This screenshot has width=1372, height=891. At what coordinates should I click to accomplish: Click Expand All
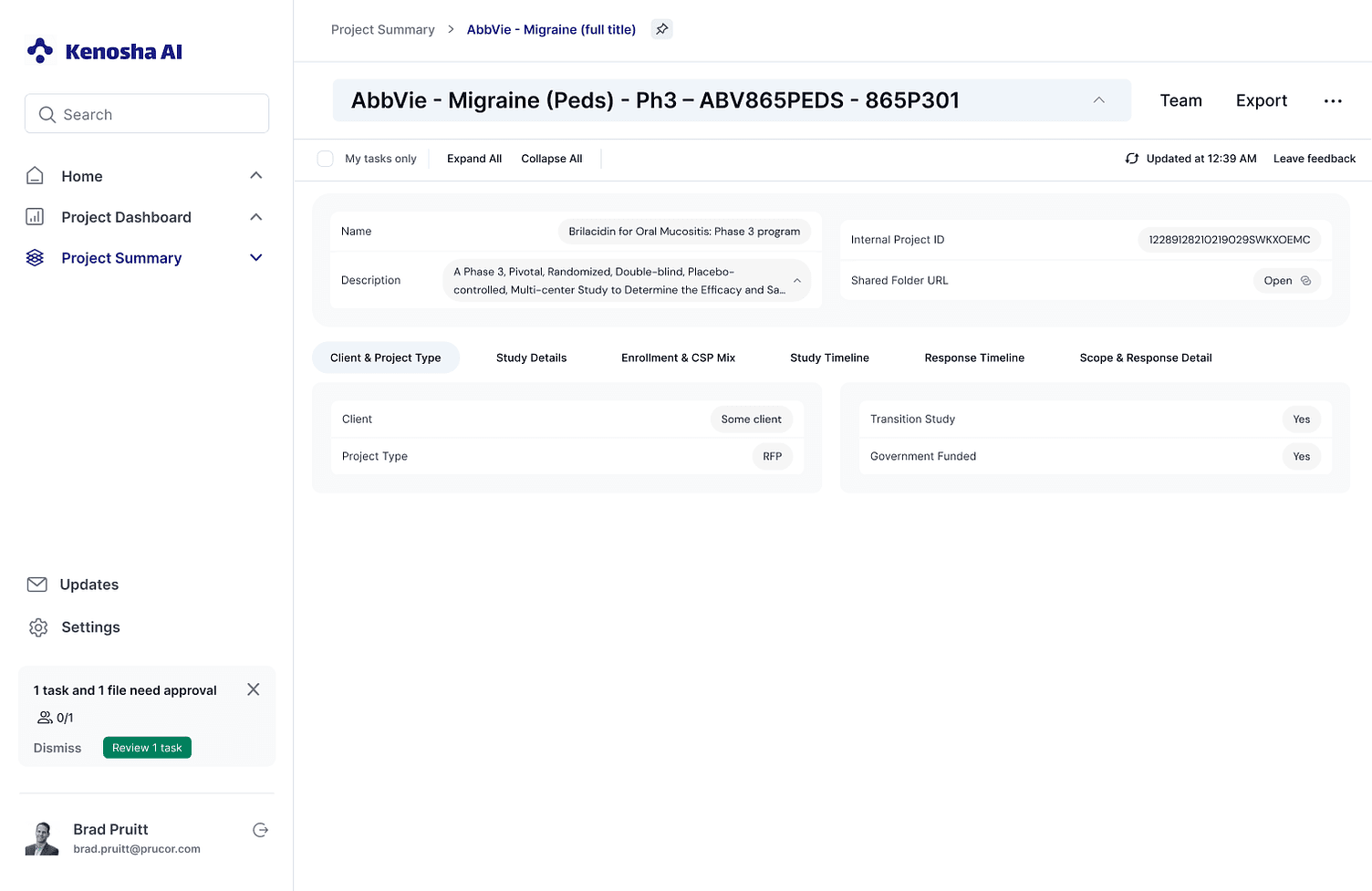[x=474, y=159]
